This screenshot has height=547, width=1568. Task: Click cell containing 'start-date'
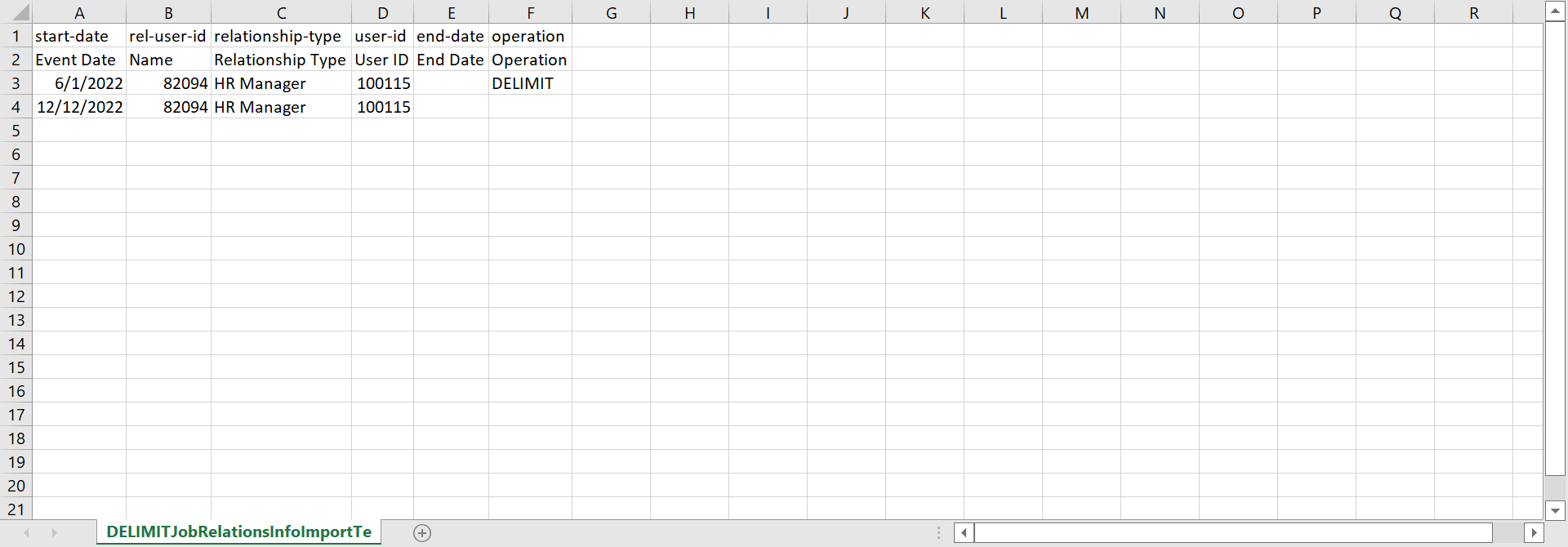(79, 36)
